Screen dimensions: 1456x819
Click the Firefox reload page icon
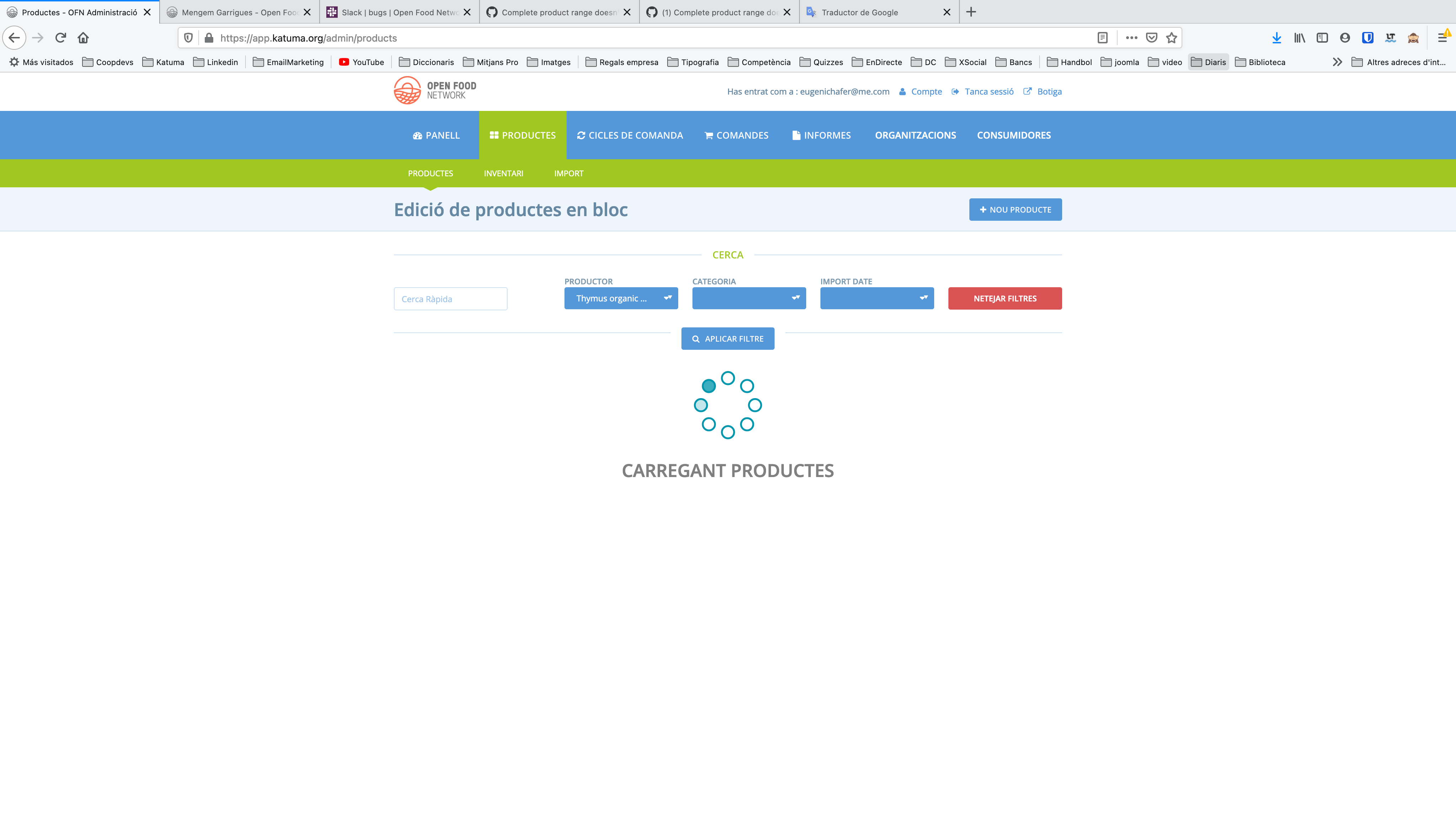click(60, 38)
